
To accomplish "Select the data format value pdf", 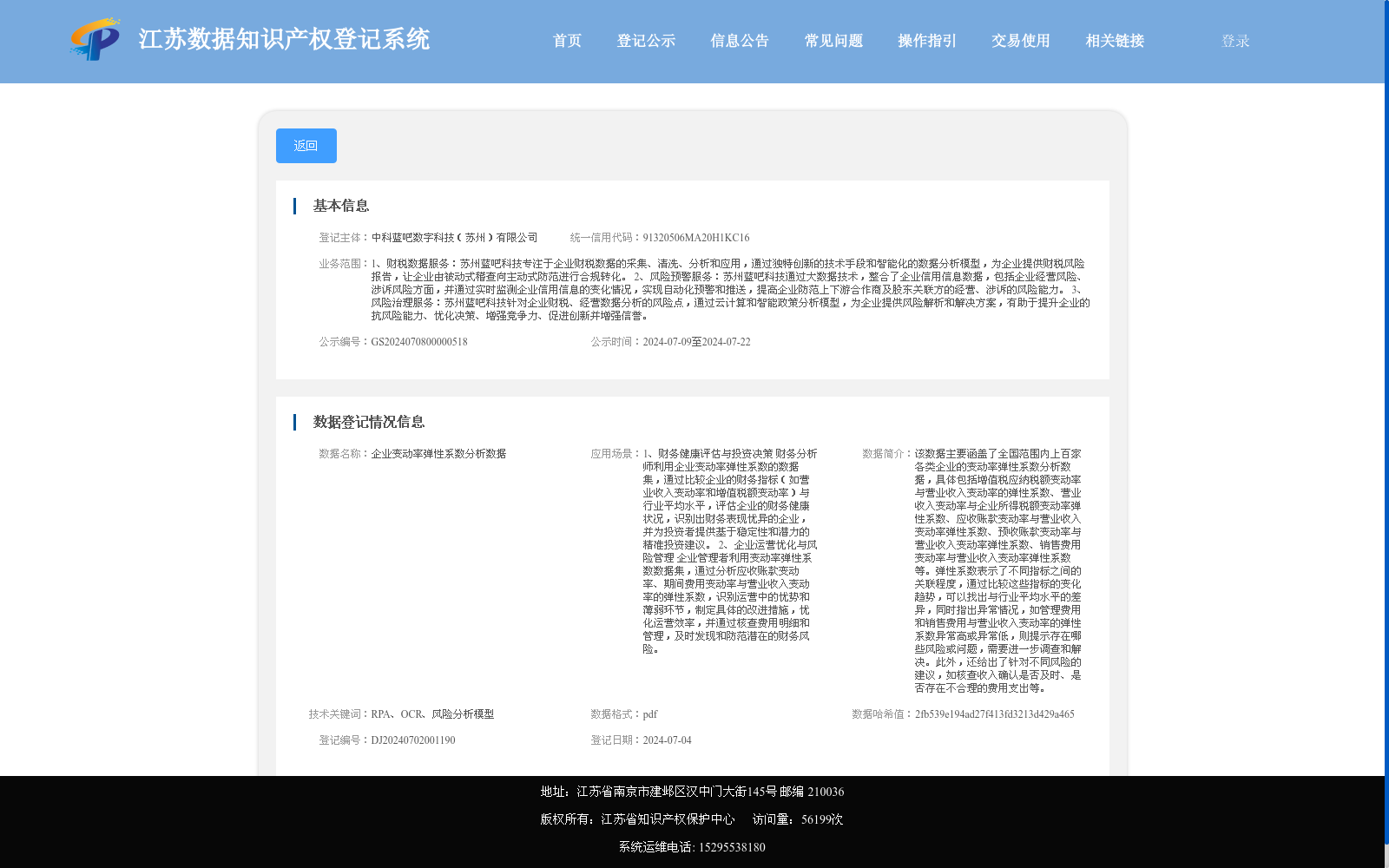I will click(650, 714).
